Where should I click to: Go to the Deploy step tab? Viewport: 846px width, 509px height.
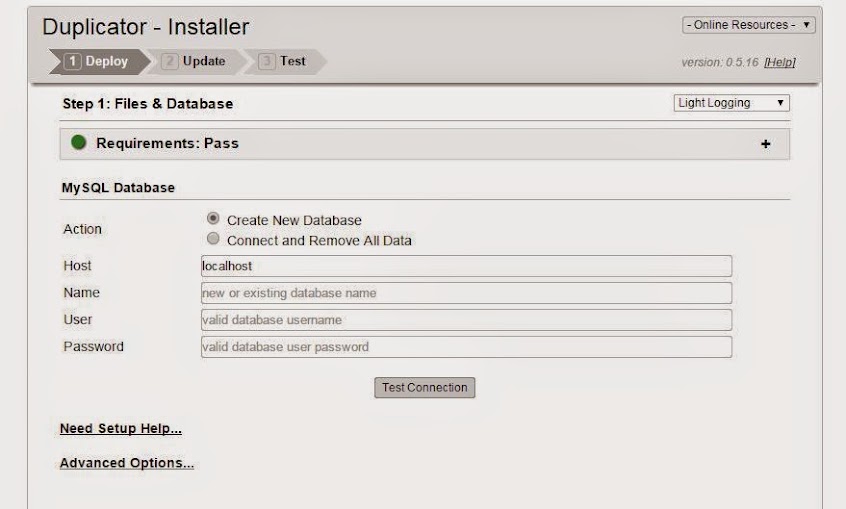[99, 62]
